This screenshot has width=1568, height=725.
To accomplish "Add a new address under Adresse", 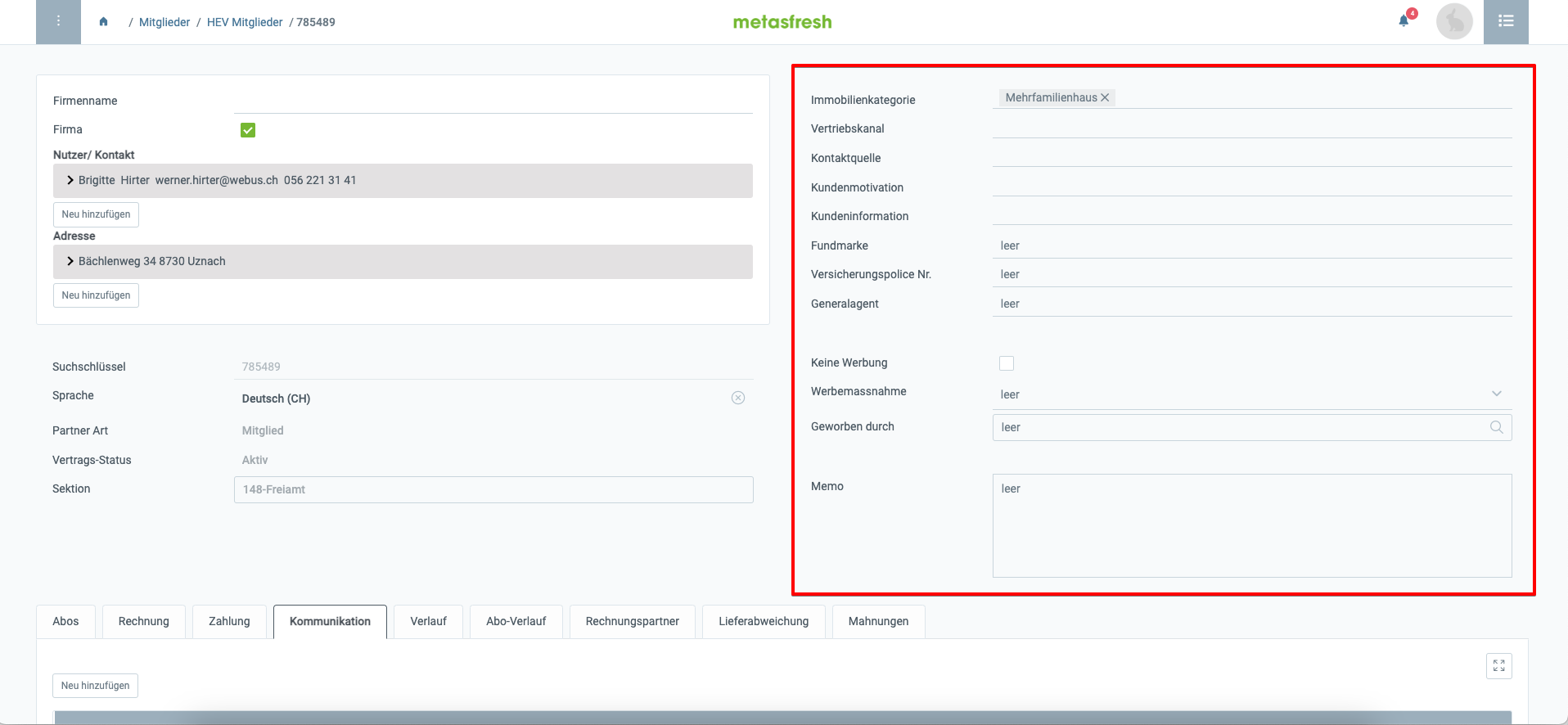I will click(x=96, y=295).
